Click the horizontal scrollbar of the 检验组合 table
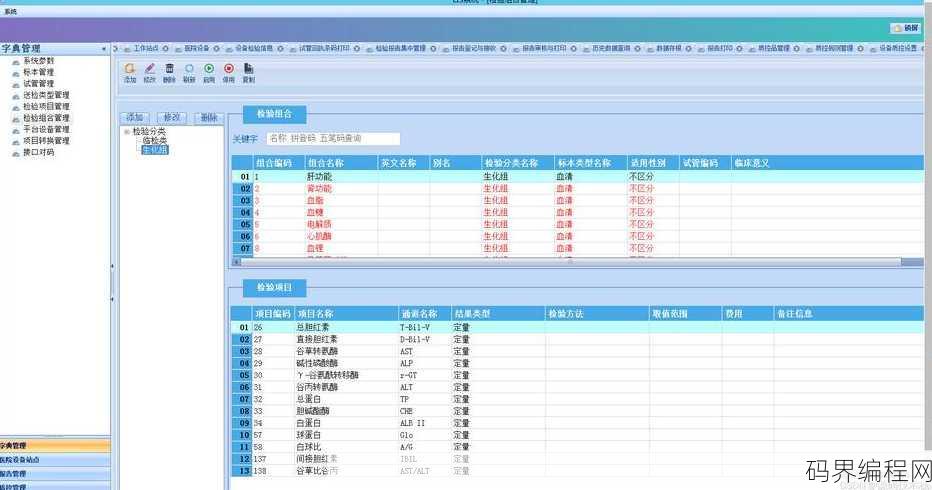The width and height of the screenshot is (932, 490). [571, 262]
